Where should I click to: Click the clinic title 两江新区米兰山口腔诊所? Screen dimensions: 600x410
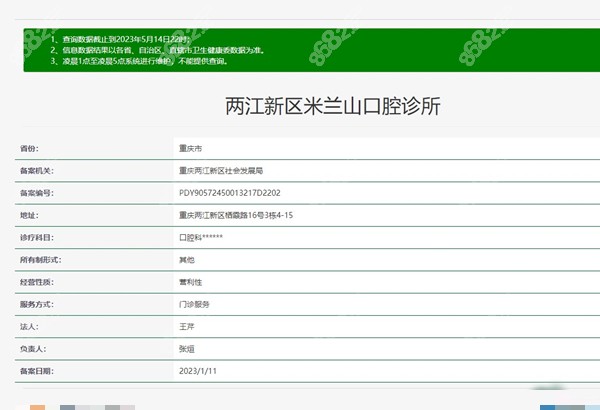tap(333, 106)
